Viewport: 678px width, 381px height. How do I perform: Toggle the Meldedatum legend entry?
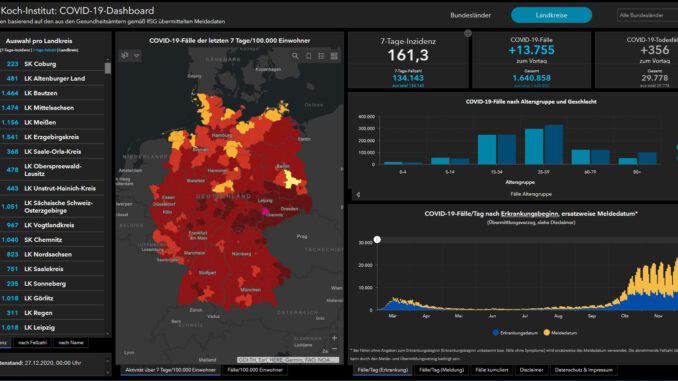pos(560,333)
